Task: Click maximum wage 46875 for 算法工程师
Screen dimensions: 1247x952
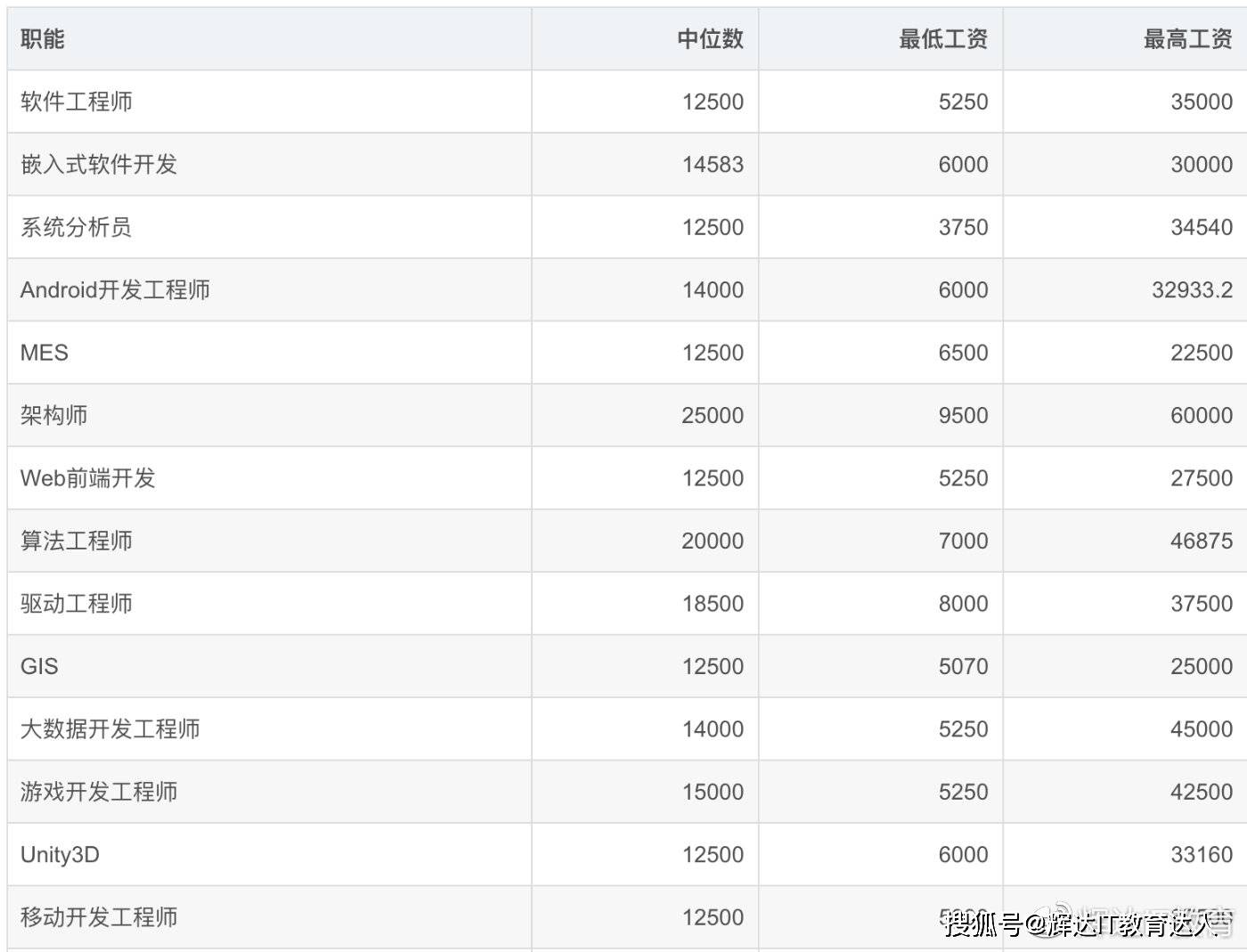Action: (1202, 541)
